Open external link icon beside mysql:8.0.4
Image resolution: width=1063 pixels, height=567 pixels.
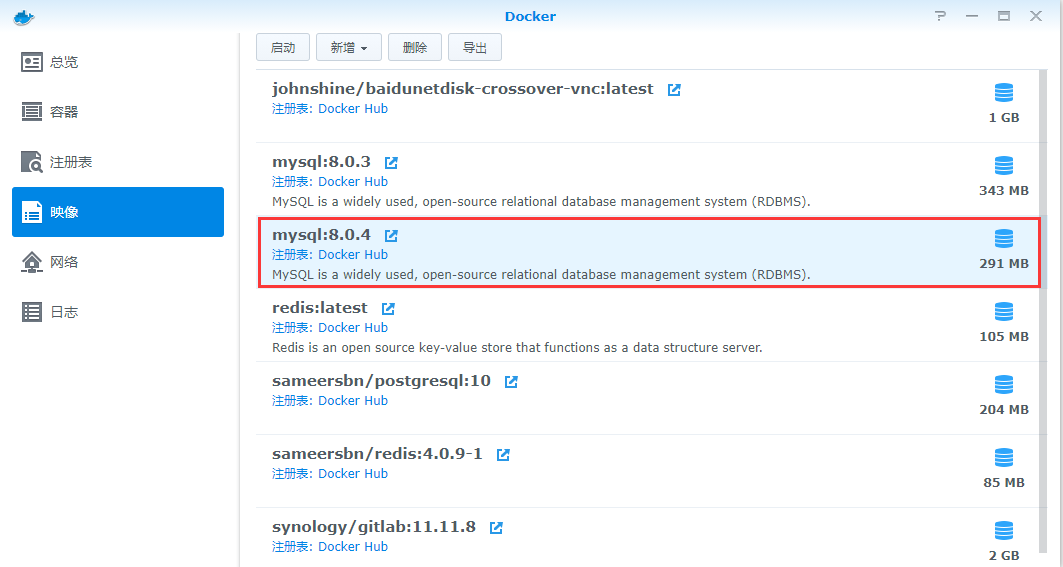pyautogui.click(x=391, y=235)
